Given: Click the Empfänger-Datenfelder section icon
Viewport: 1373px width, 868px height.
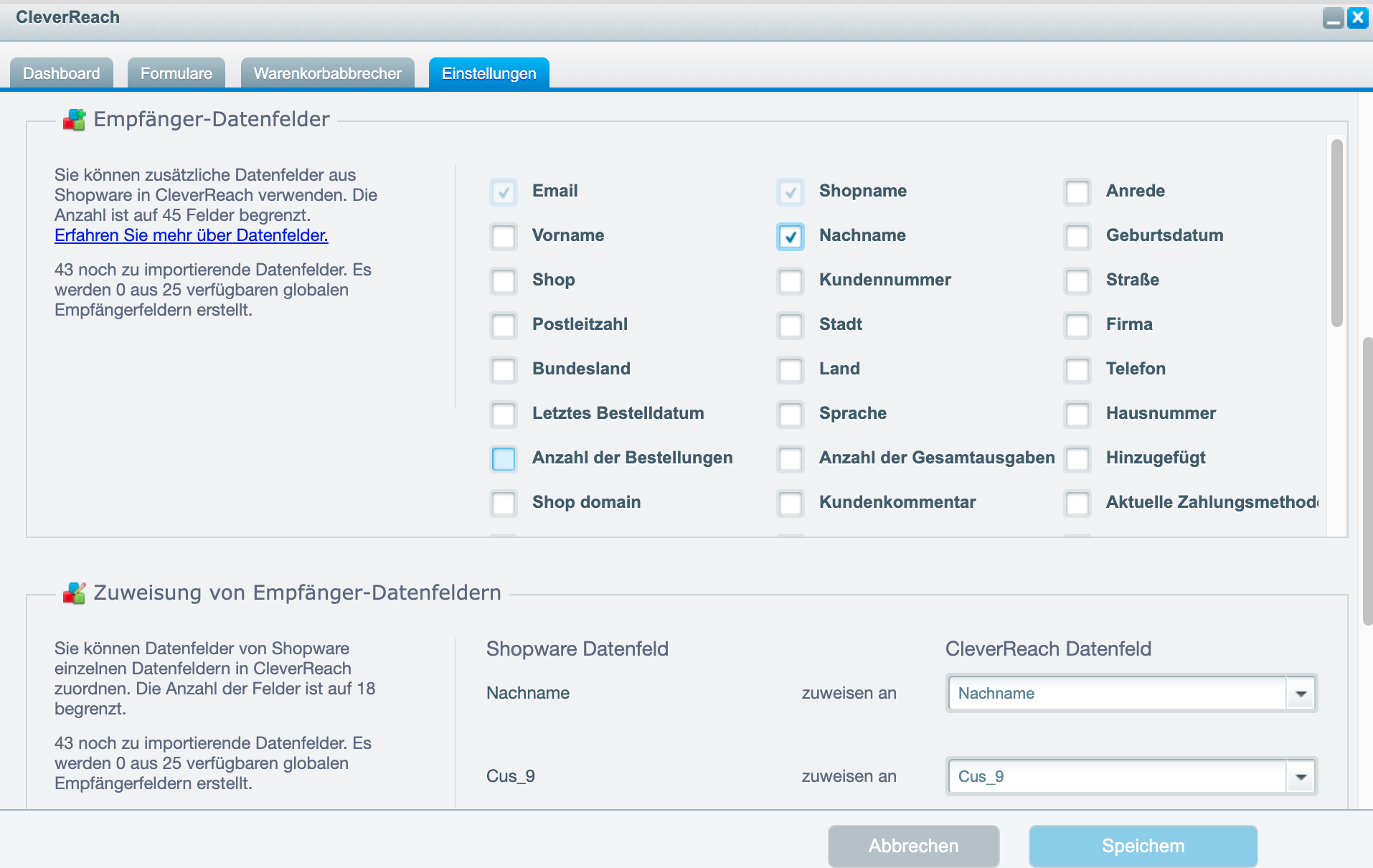Looking at the screenshot, I should [74, 119].
